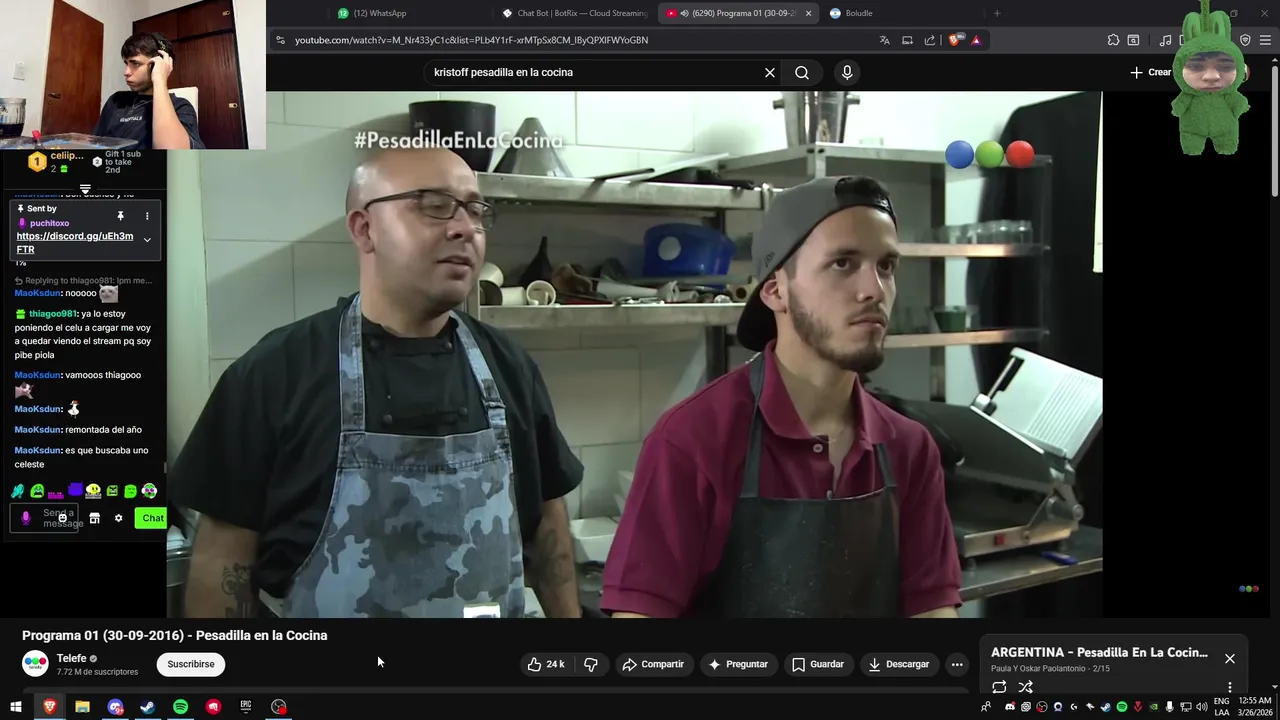This screenshot has width=1280, height=720.
Task: Translate page icon in address bar
Action: 884,40
